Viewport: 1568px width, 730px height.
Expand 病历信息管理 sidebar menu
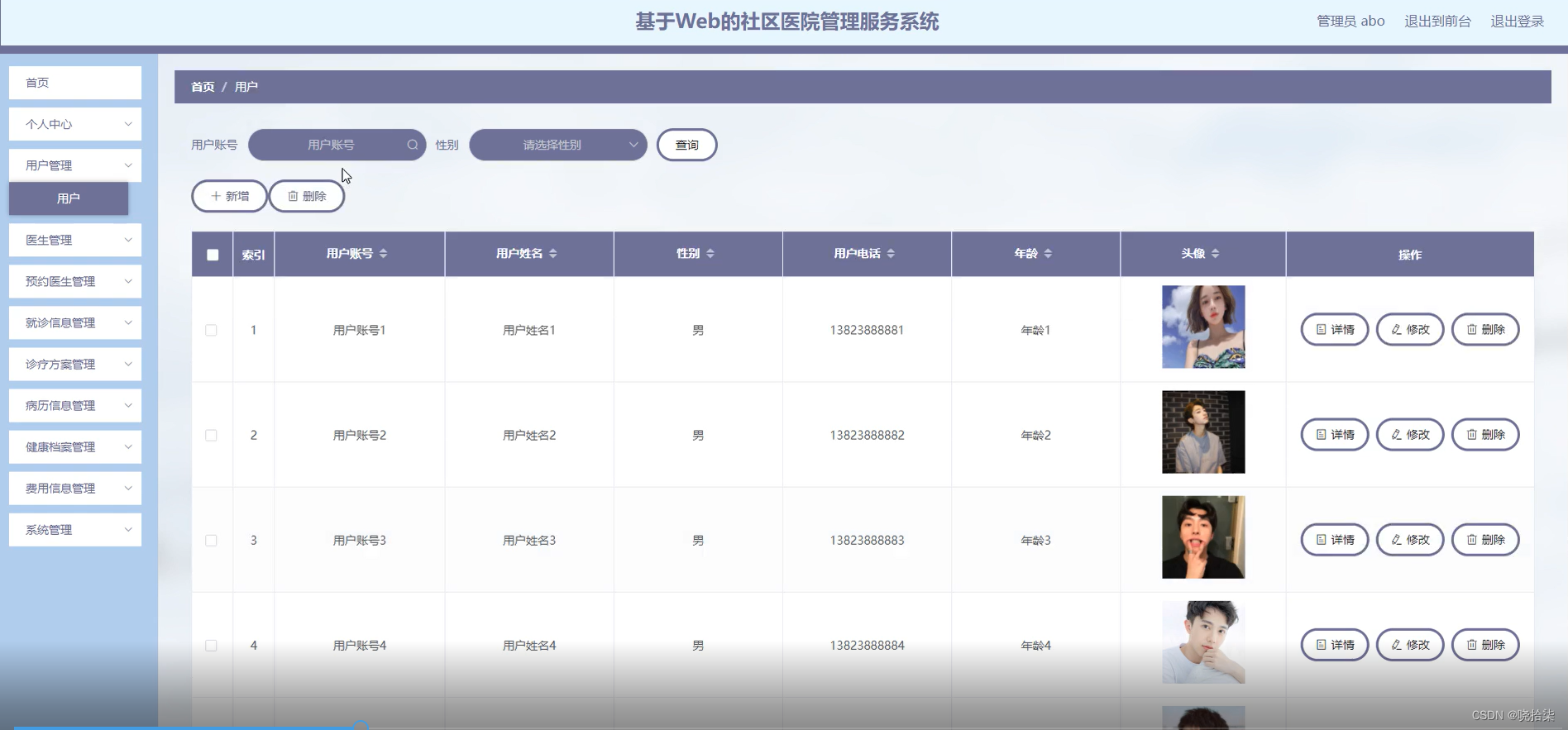tap(75, 405)
